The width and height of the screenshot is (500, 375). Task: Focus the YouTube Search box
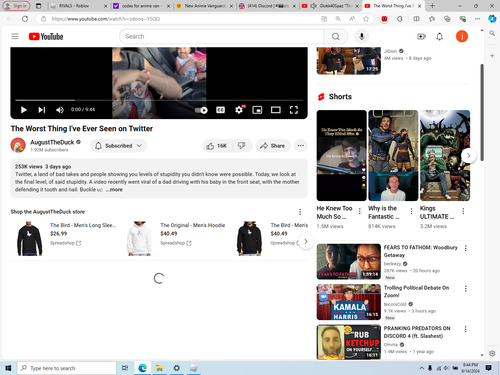(221, 36)
